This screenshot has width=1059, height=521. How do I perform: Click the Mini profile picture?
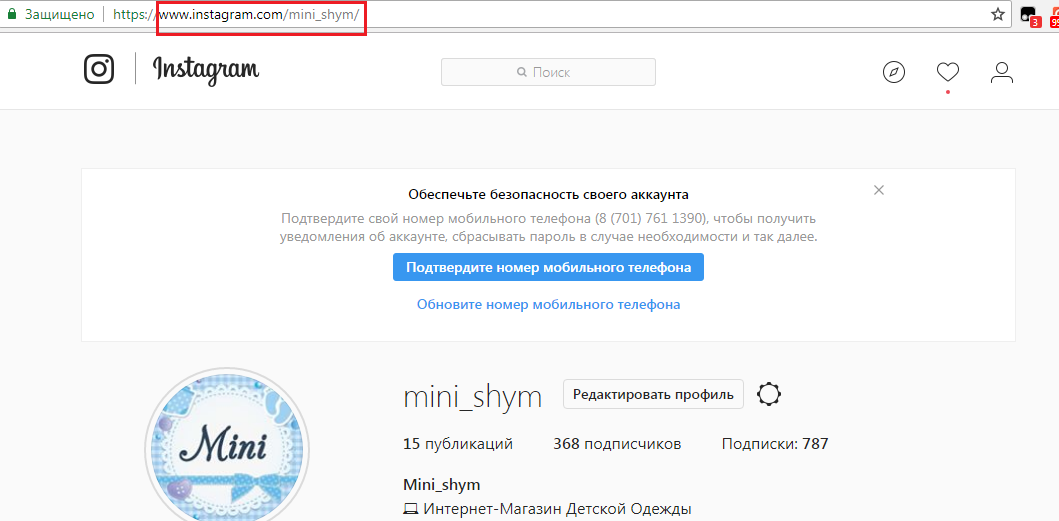(227, 447)
